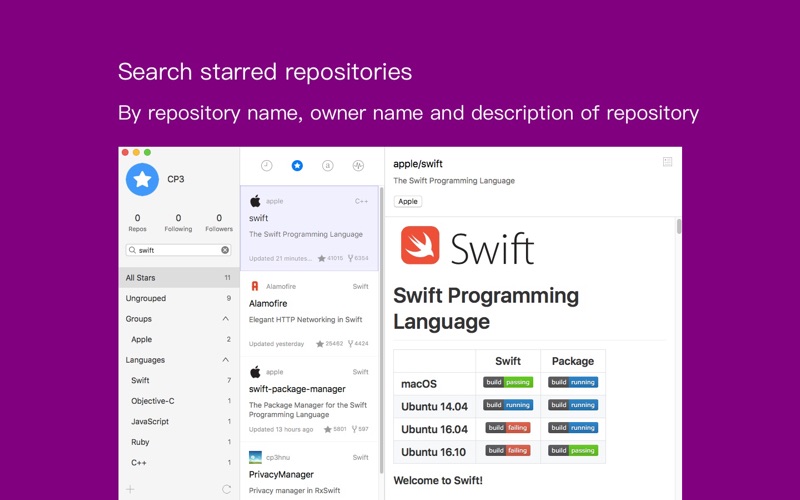This screenshot has width=800, height=500.
Task: Click the Alamofire owner avatar
Action: coord(255,286)
